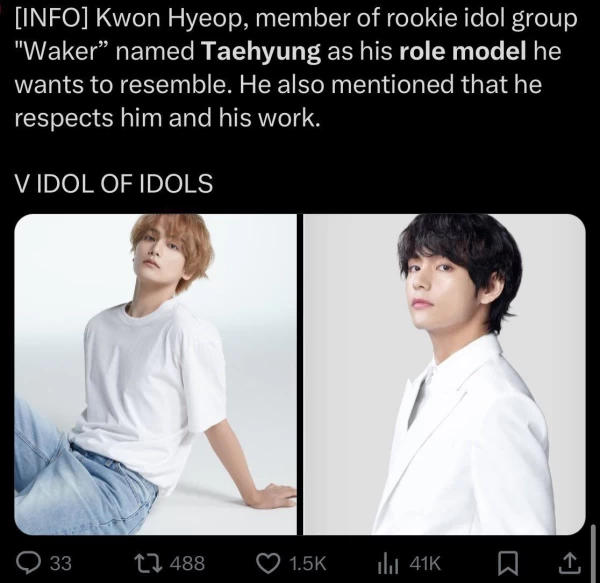Click the thin scrollbar at right edge
The image size is (600, 583).
[x=593, y=554]
